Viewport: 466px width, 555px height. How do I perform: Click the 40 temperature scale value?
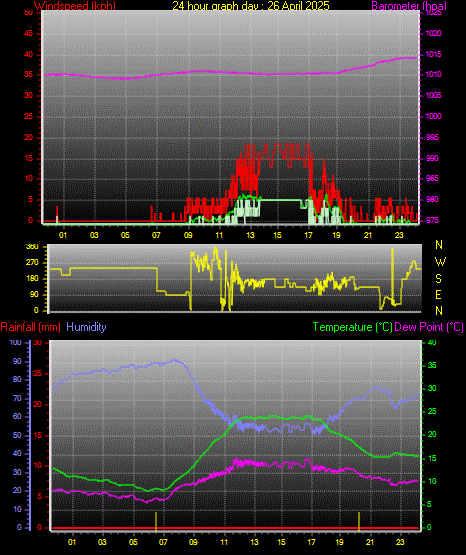point(432,343)
